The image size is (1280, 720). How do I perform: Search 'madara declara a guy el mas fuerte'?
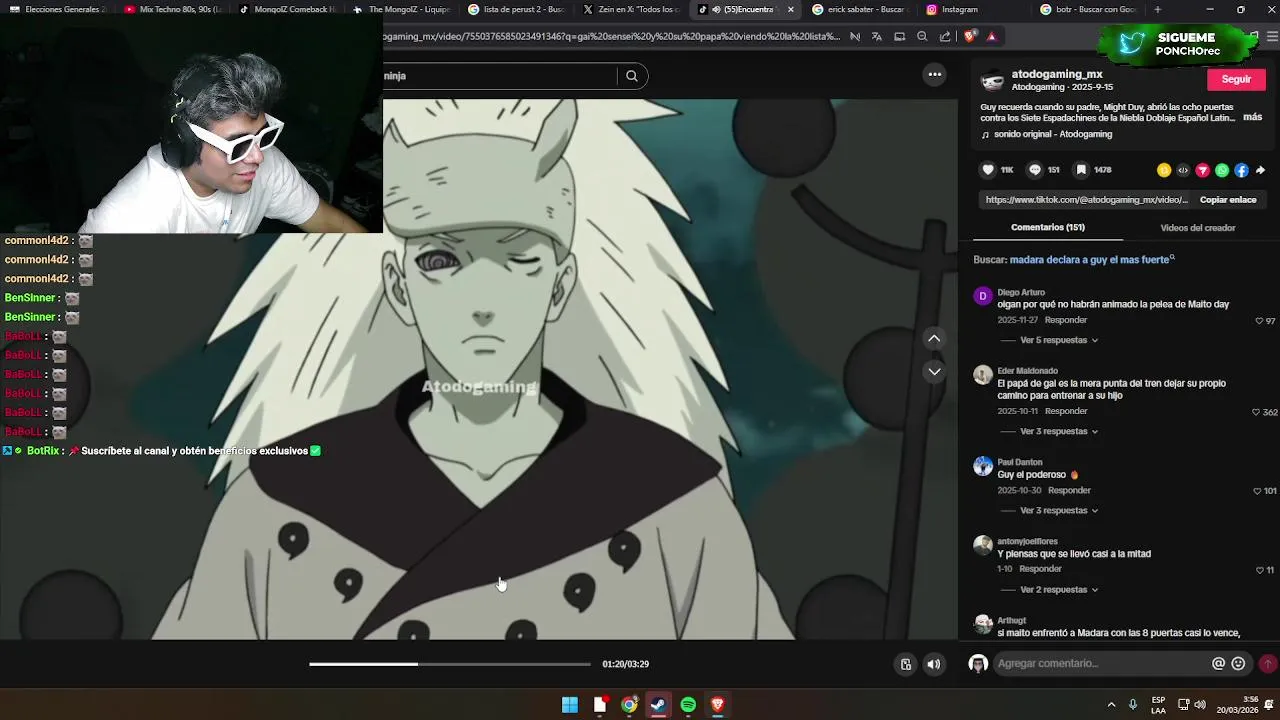pyautogui.click(x=1090, y=259)
